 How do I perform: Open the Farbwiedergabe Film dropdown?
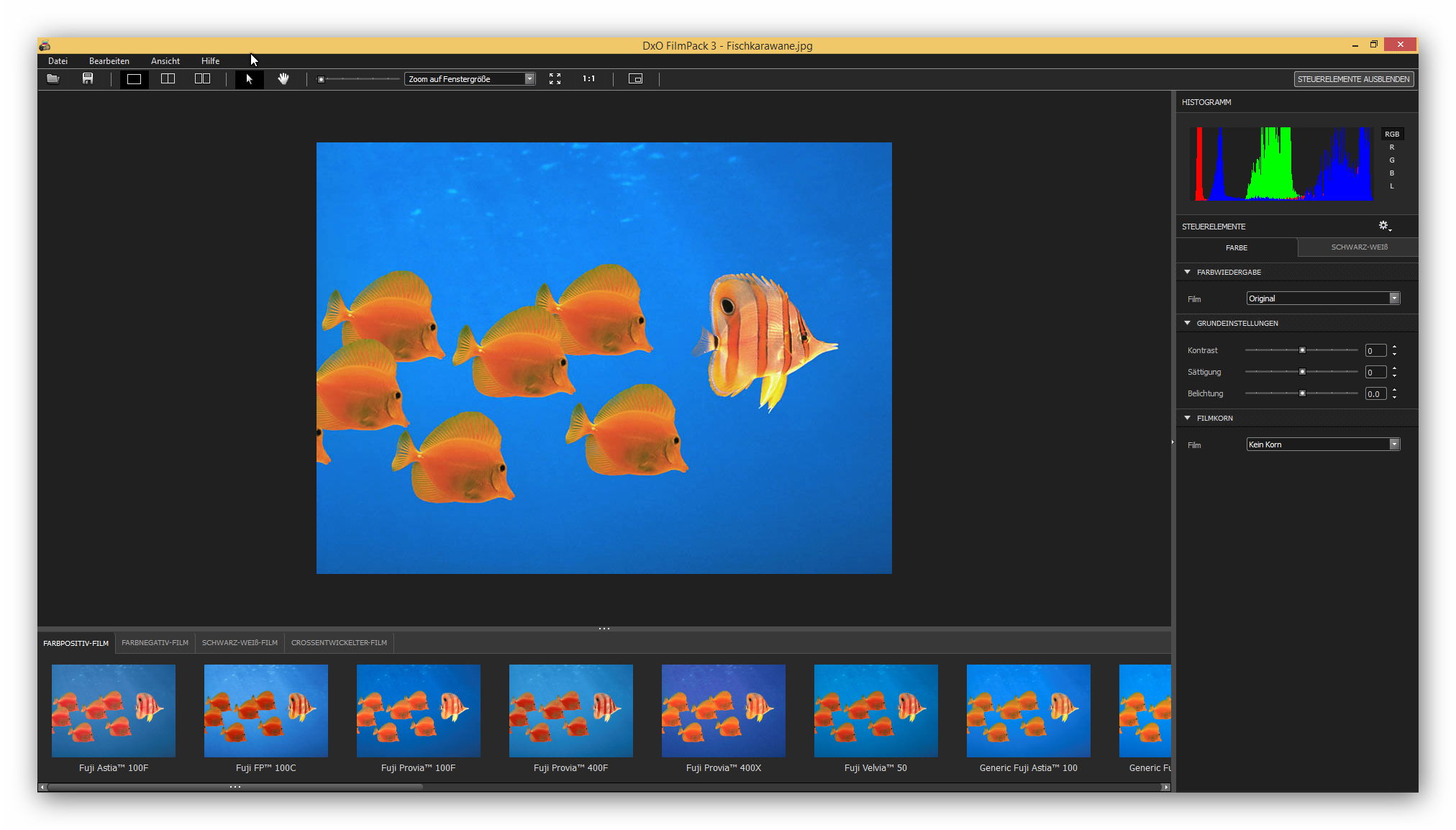pyautogui.click(x=1322, y=298)
